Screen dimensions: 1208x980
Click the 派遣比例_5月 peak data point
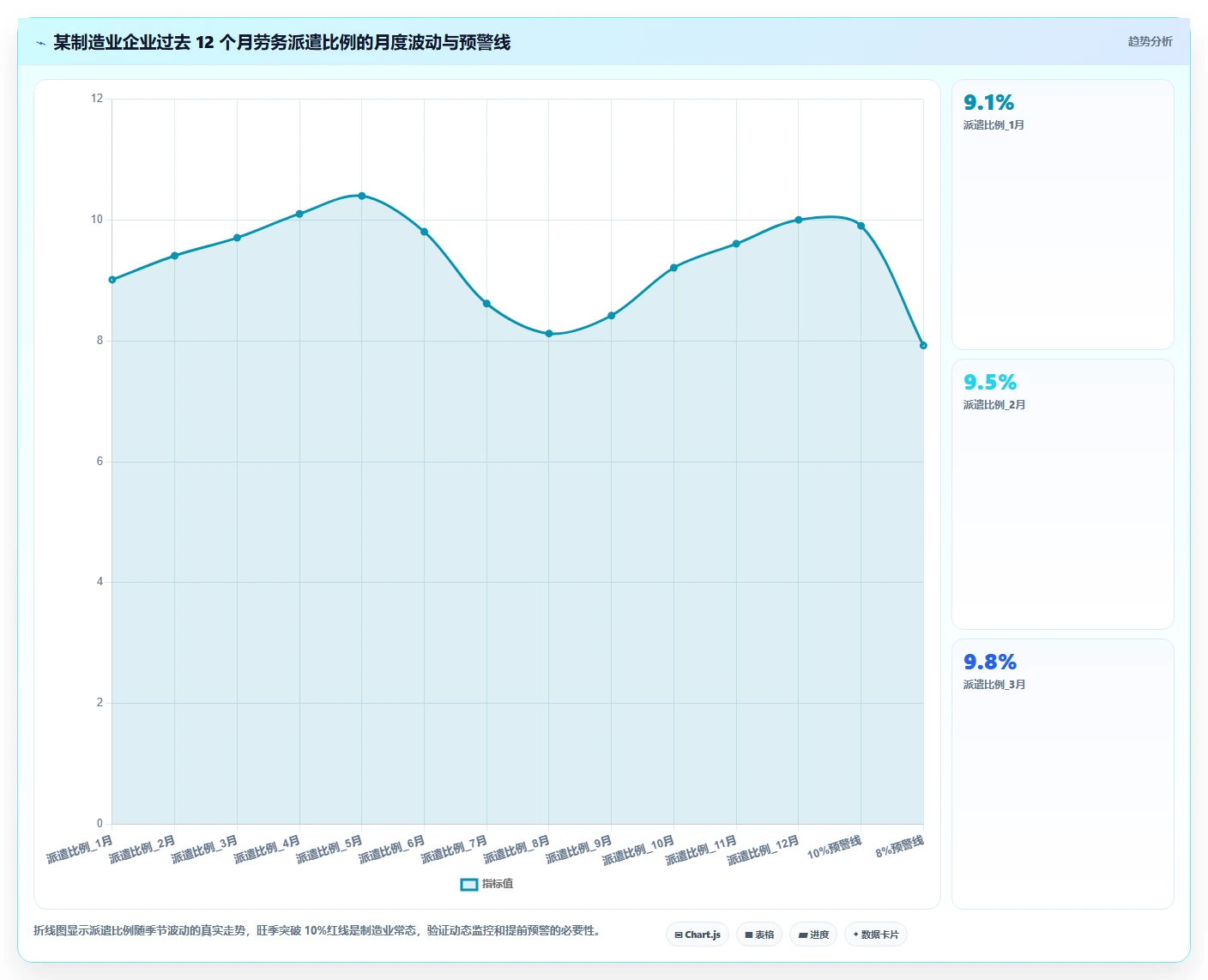[361, 196]
